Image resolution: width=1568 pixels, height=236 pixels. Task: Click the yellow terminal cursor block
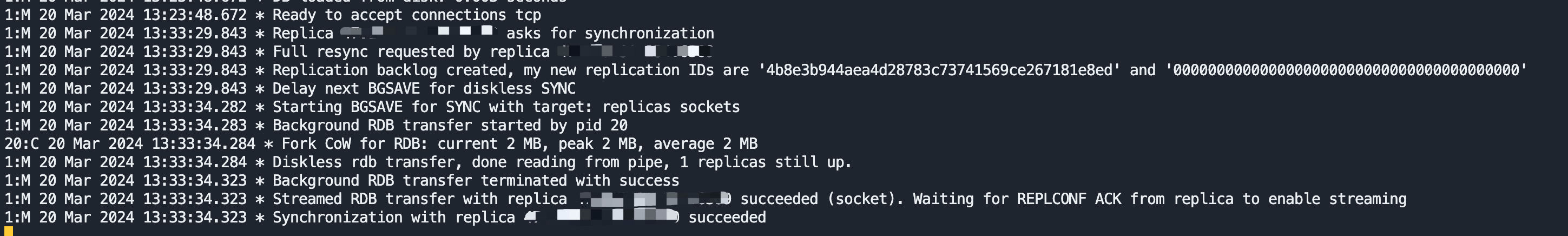[9, 231]
